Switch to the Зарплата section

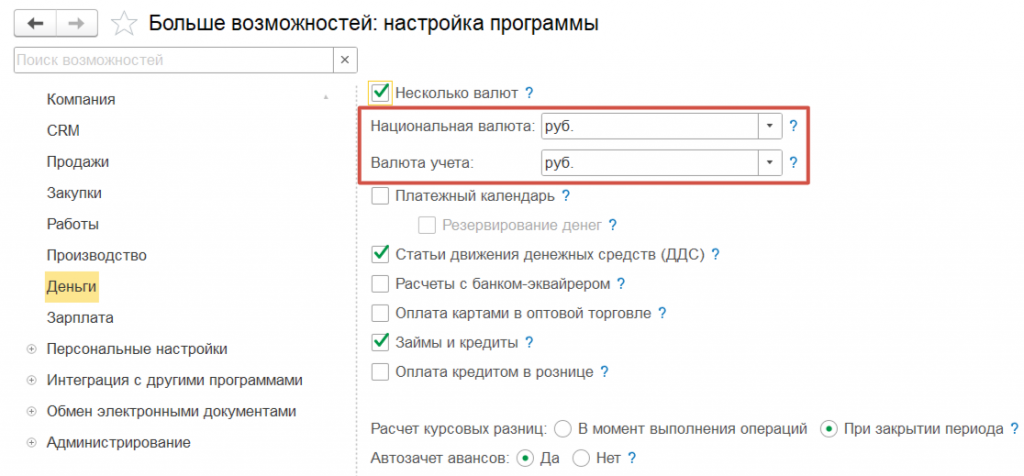80,317
